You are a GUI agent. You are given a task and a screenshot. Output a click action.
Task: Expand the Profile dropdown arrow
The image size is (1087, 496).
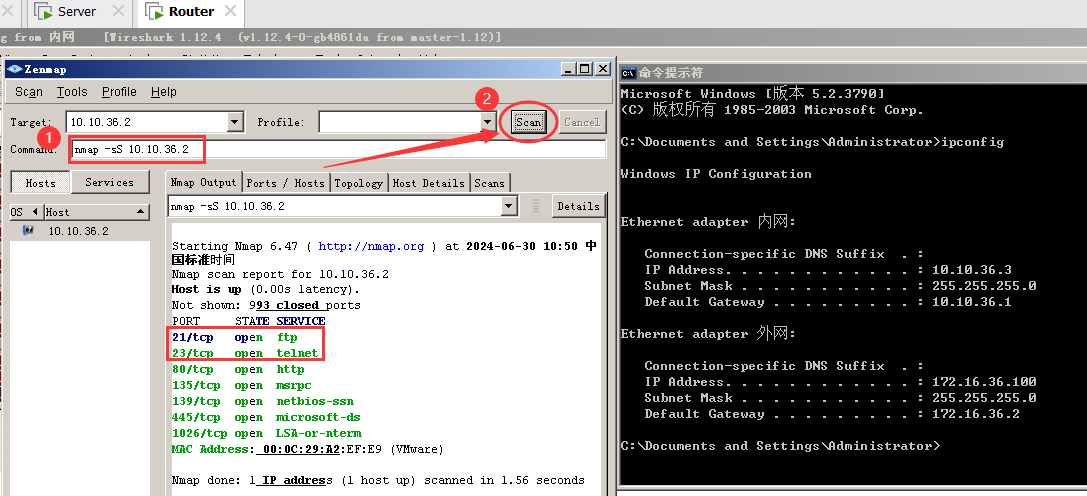(x=487, y=122)
